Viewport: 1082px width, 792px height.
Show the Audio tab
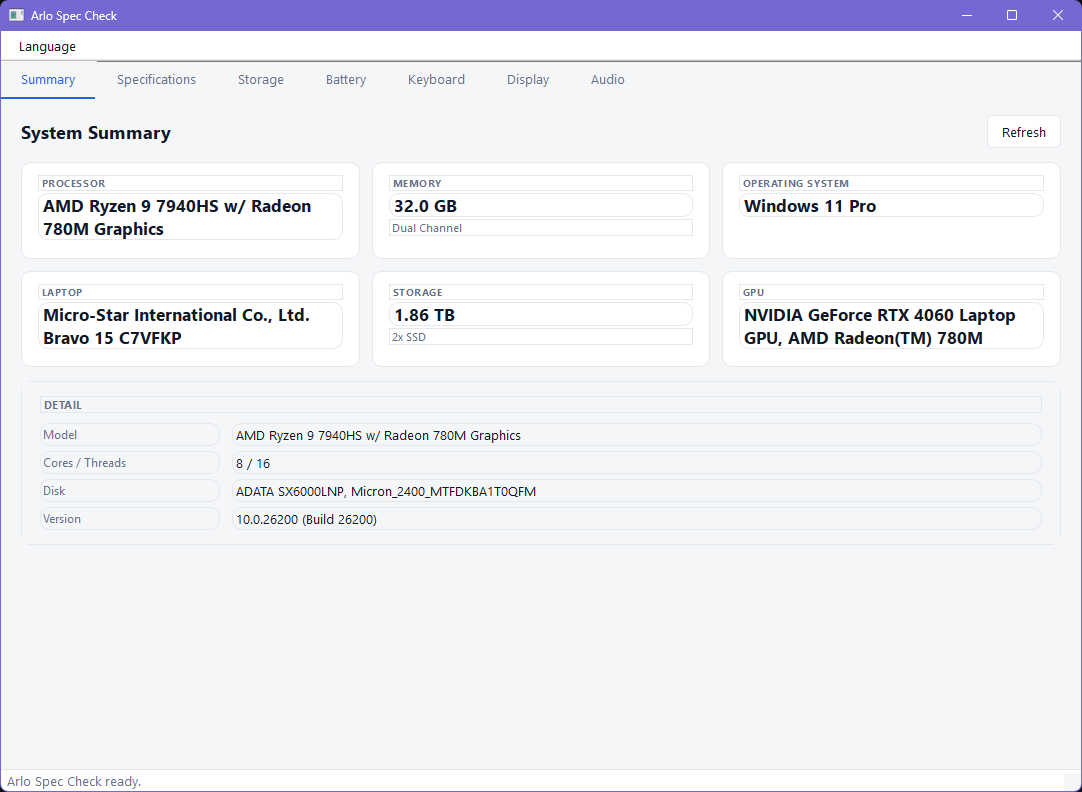click(x=607, y=80)
